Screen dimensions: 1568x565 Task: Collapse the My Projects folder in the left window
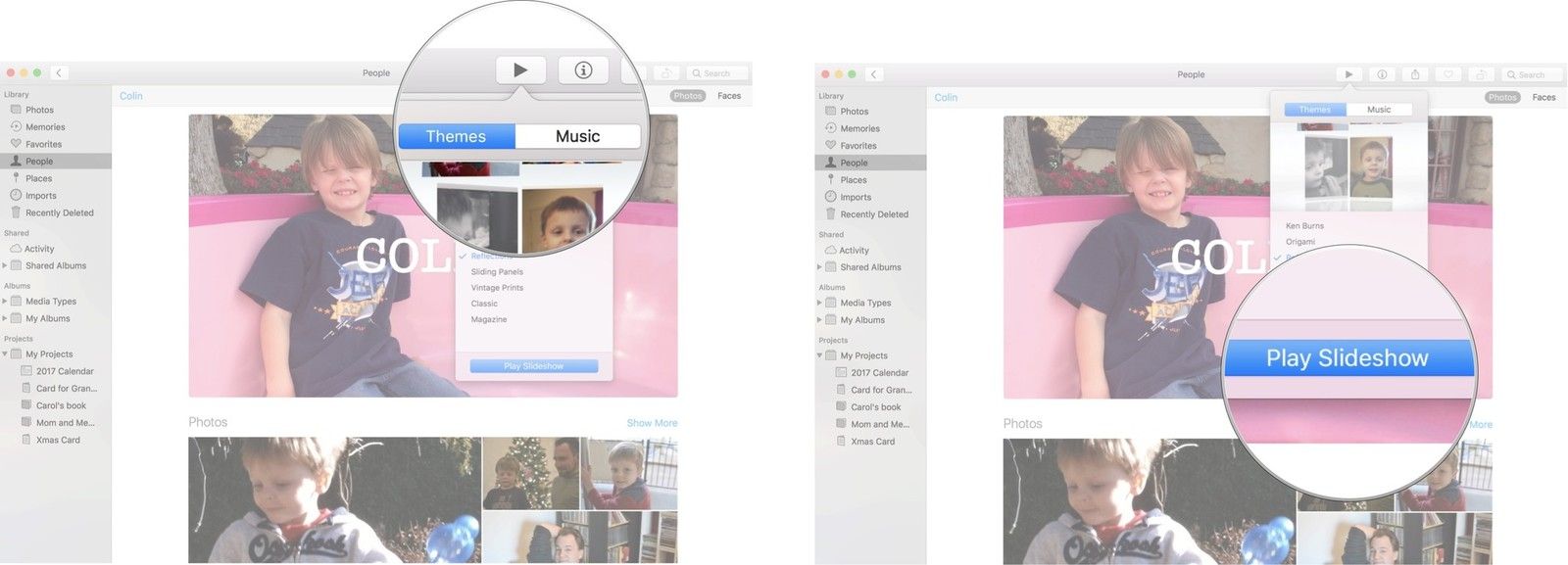5,354
